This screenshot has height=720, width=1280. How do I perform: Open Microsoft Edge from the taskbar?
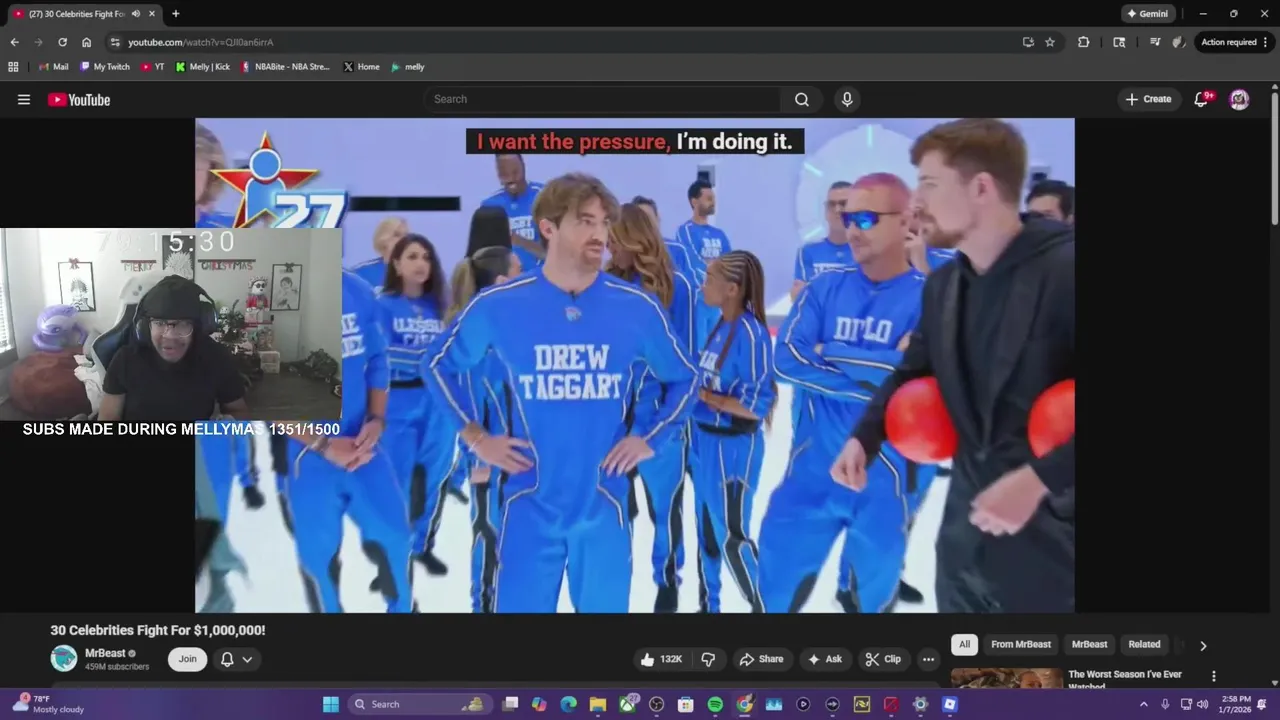[x=569, y=704]
